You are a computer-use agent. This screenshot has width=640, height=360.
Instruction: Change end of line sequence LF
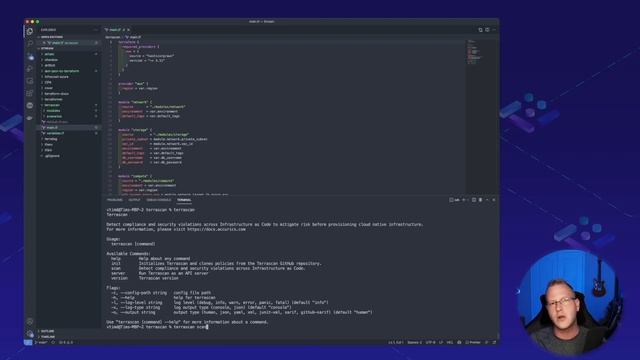coord(441,342)
